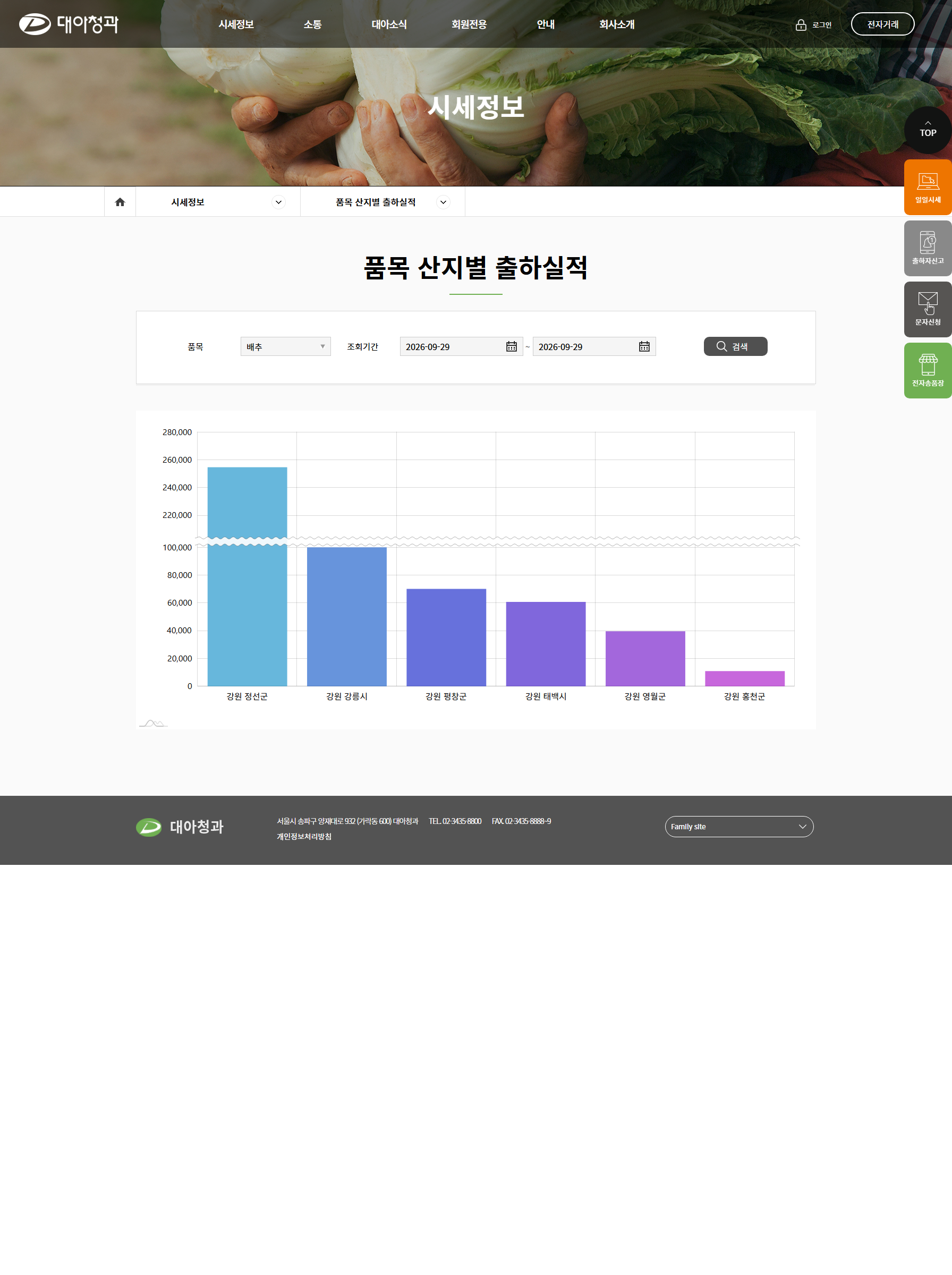
Task: Click the end date input field
Action: (x=594, y=346)
